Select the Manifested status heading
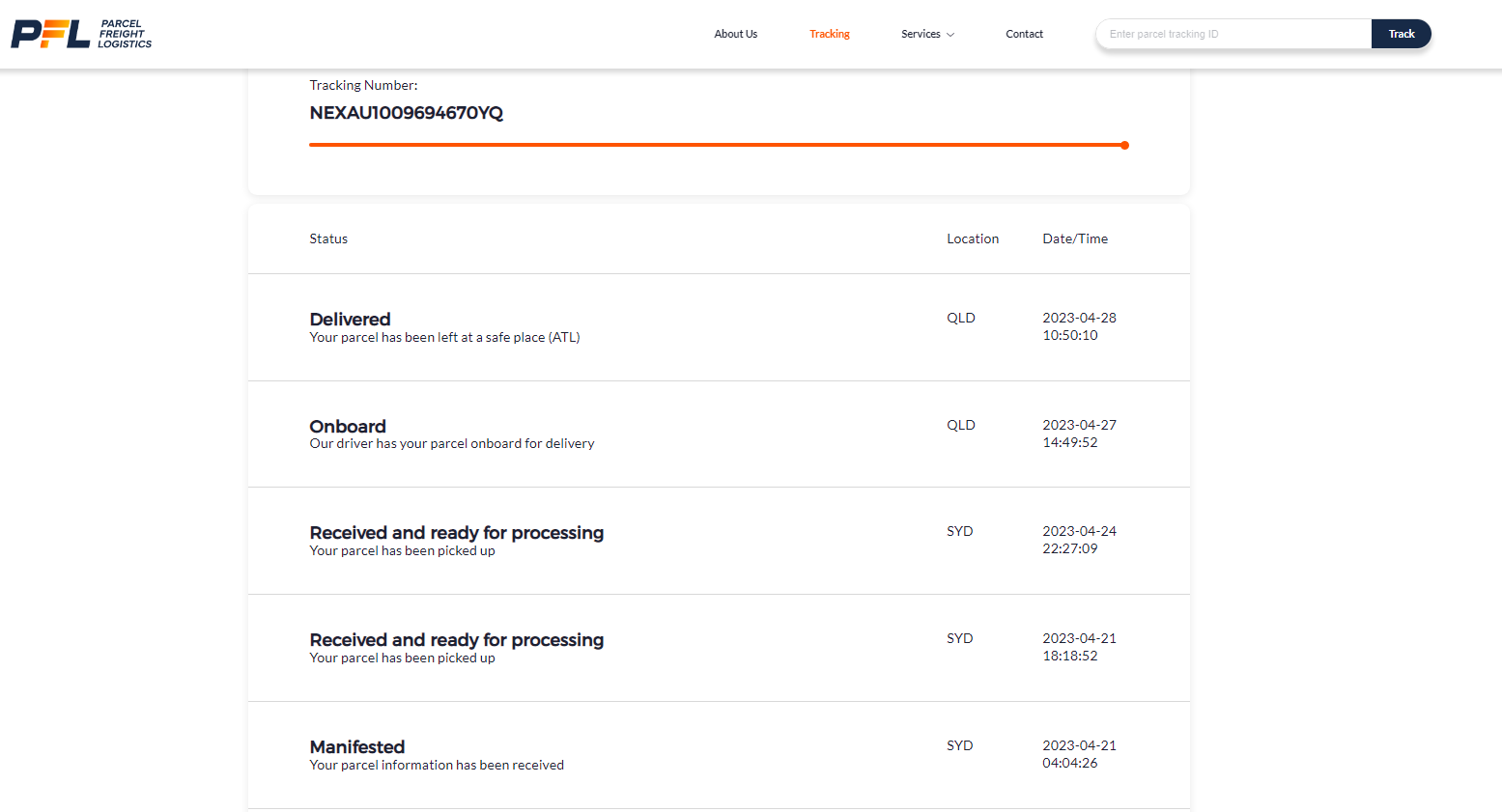The height and width of the screenshot is (812, 1502). coord(356,747)
